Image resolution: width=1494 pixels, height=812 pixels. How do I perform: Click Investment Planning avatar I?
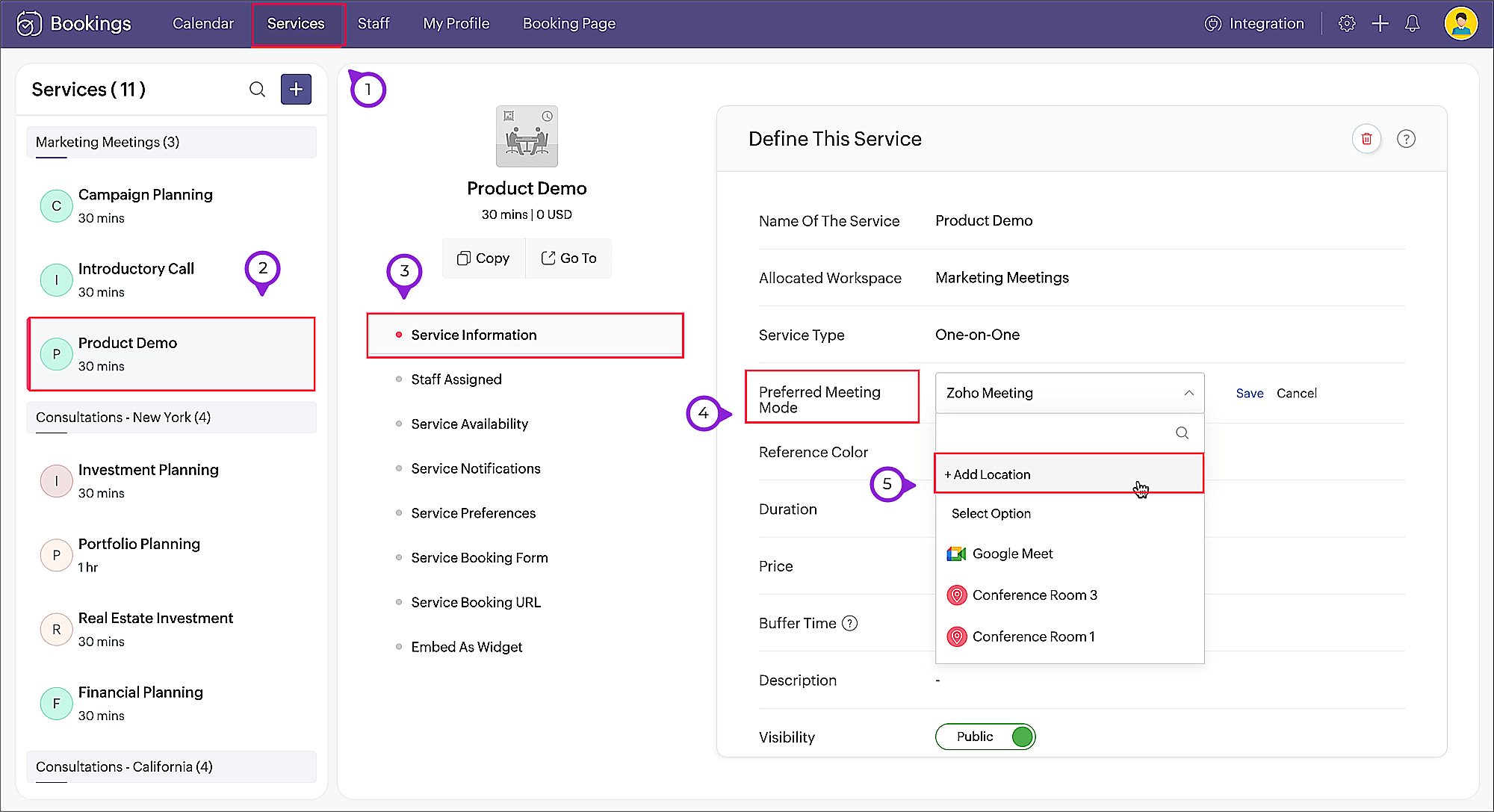coord(56,481)
